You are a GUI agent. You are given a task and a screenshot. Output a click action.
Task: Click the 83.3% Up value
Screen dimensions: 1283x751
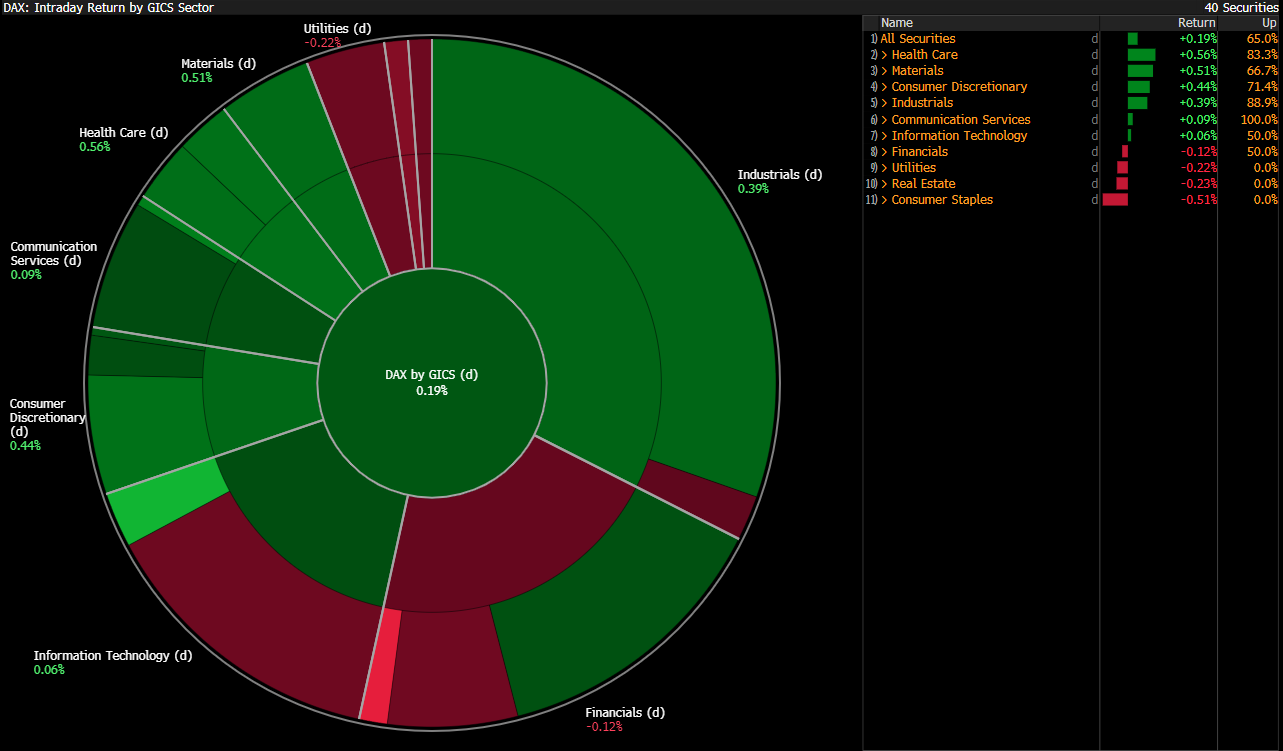1262,55
